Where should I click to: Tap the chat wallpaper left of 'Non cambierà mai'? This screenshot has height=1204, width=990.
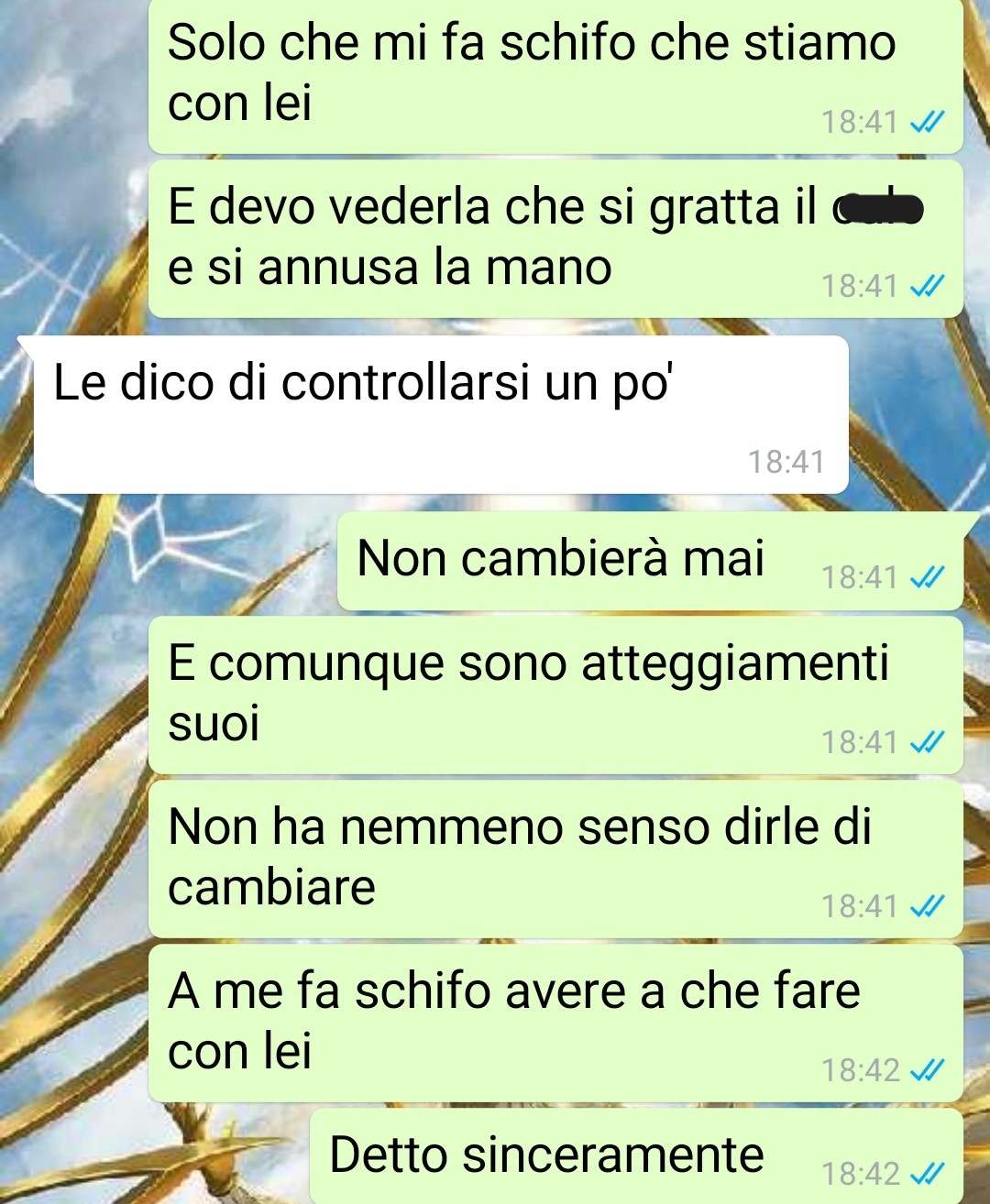point(165,561)
